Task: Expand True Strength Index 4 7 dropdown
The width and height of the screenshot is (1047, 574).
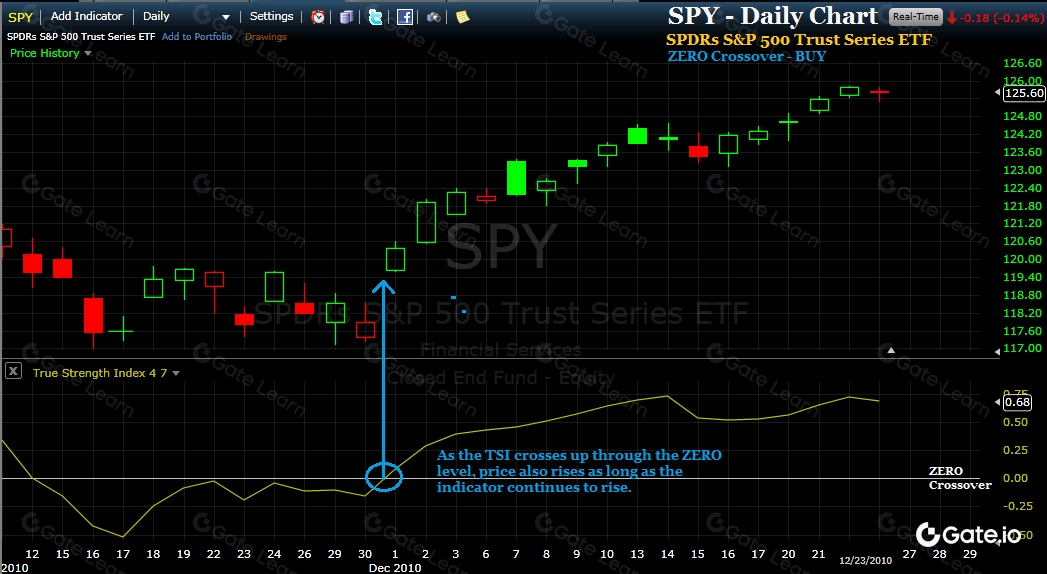Action: coord(176,373)
